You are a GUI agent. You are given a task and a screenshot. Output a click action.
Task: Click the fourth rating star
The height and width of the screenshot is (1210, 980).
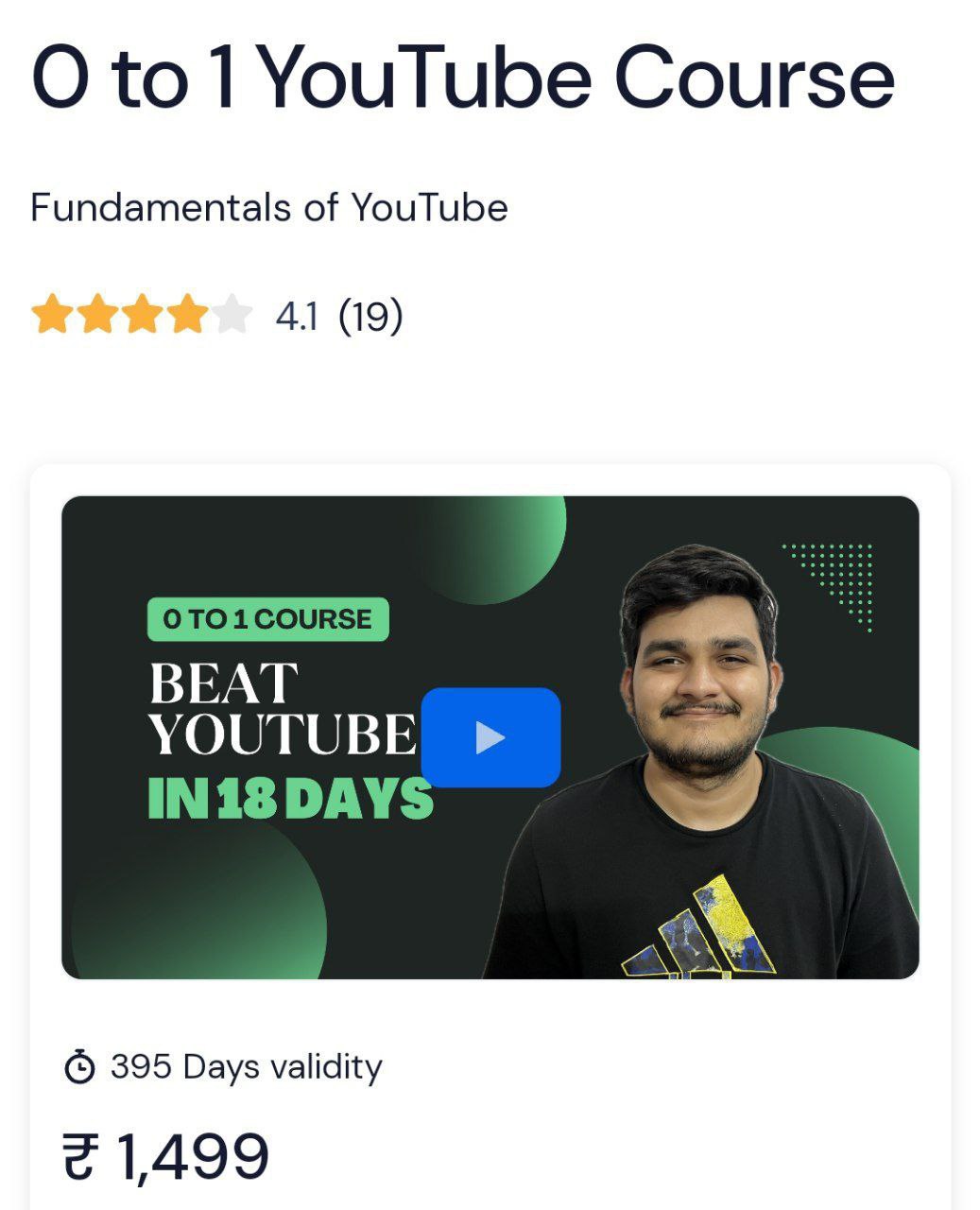pos(187,315)
